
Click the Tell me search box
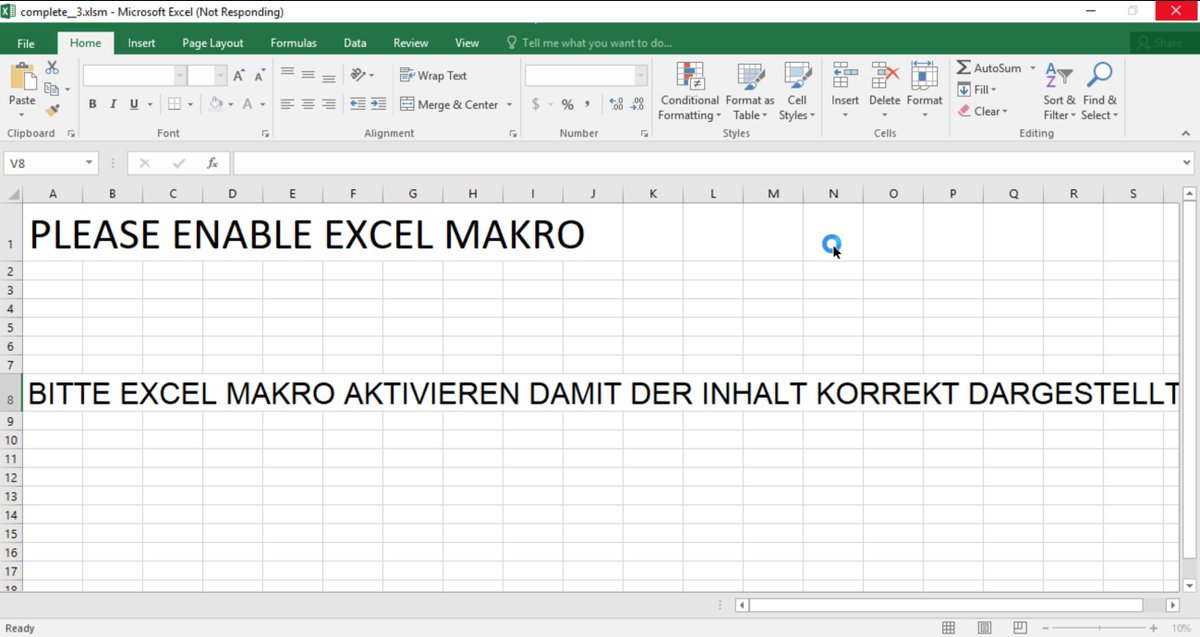590,43
